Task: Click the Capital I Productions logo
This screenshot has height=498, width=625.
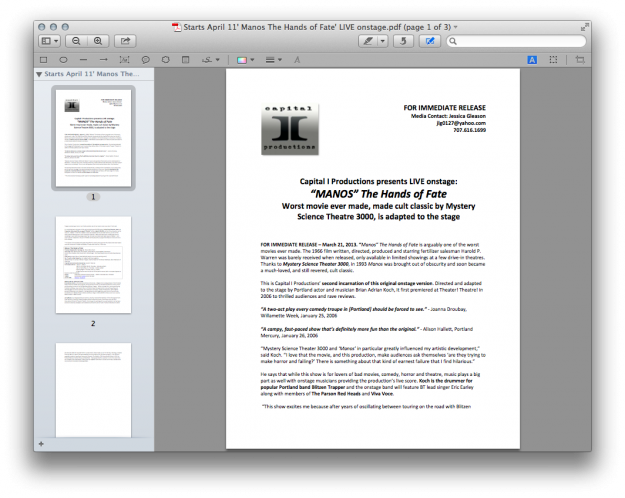Action: point(290,129)
